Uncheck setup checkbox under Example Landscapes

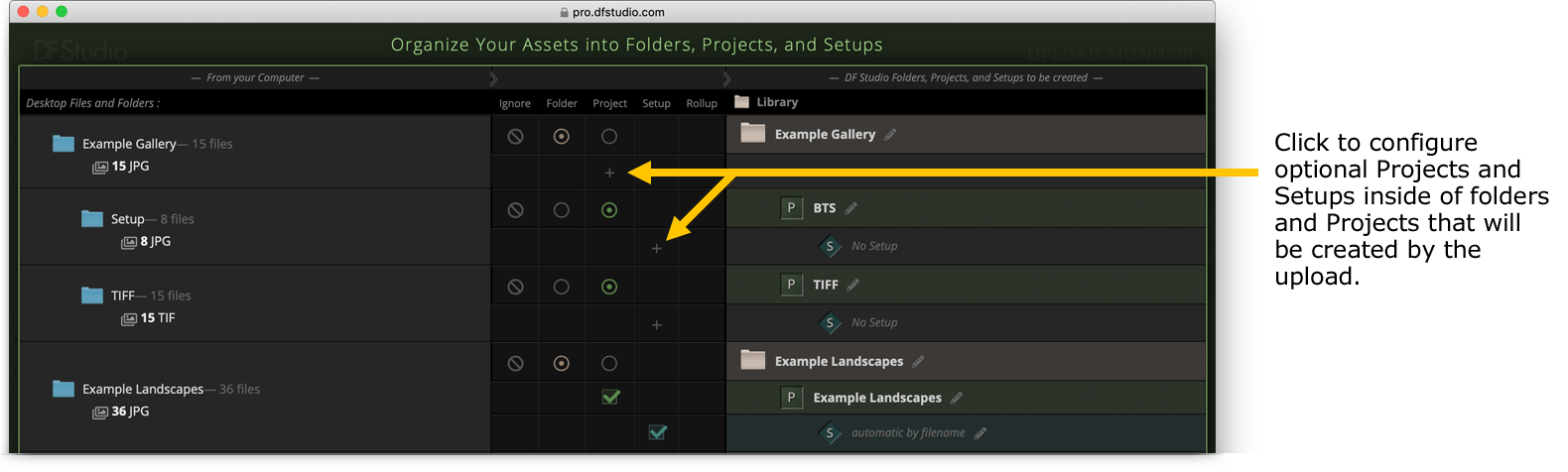(657, 432)
